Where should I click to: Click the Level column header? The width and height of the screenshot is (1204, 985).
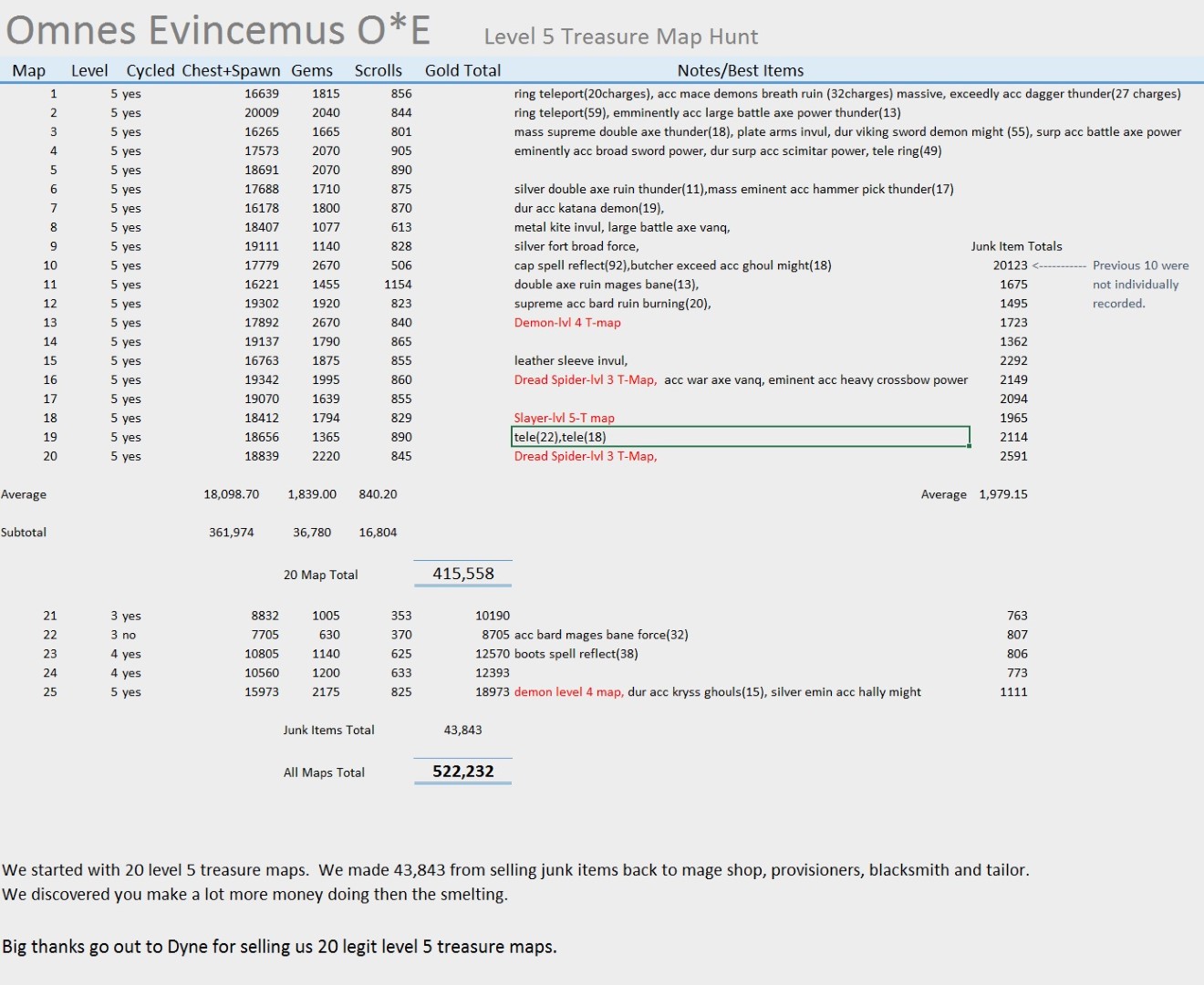click(89, 70)
